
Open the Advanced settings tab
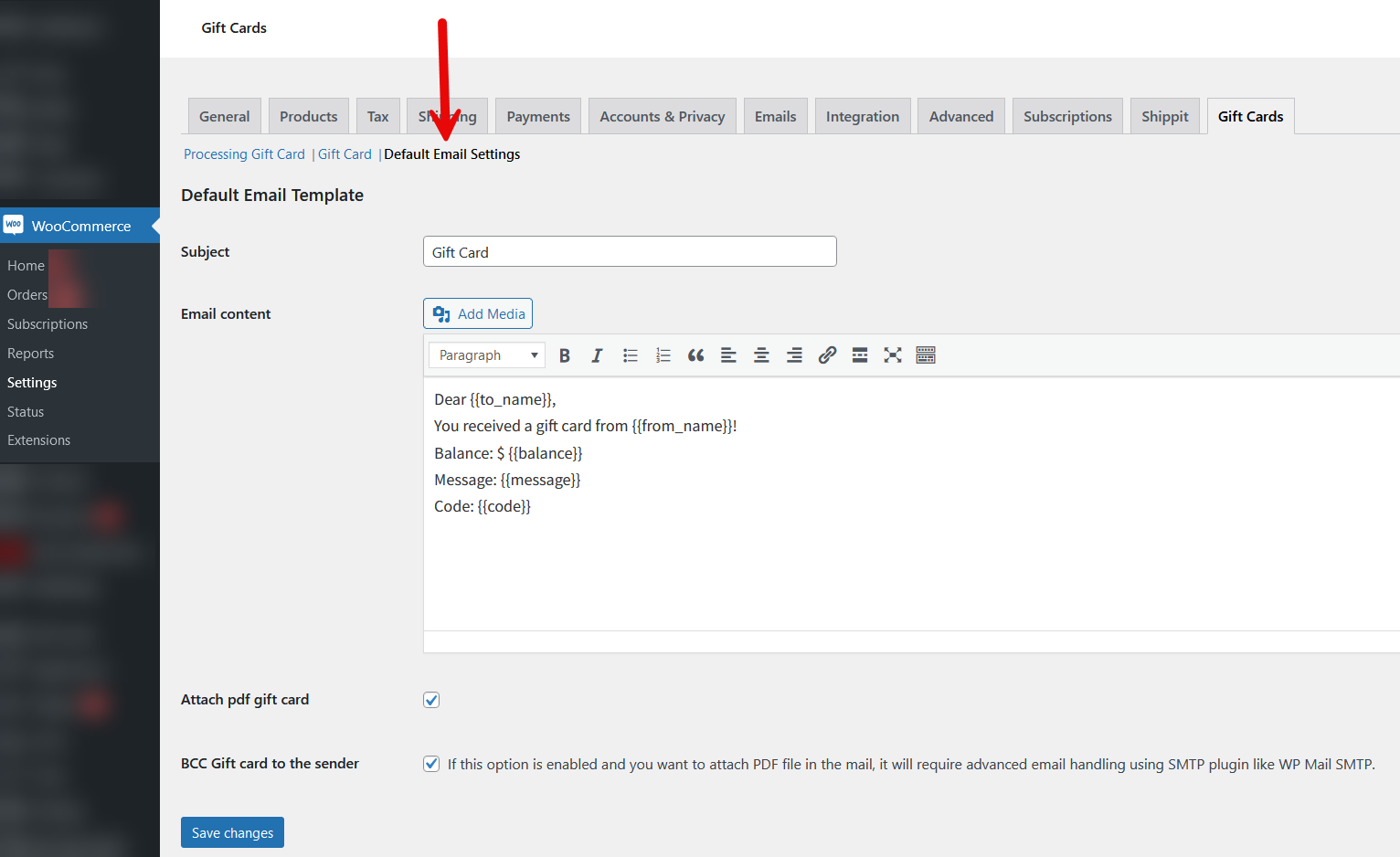click(961, 116)
